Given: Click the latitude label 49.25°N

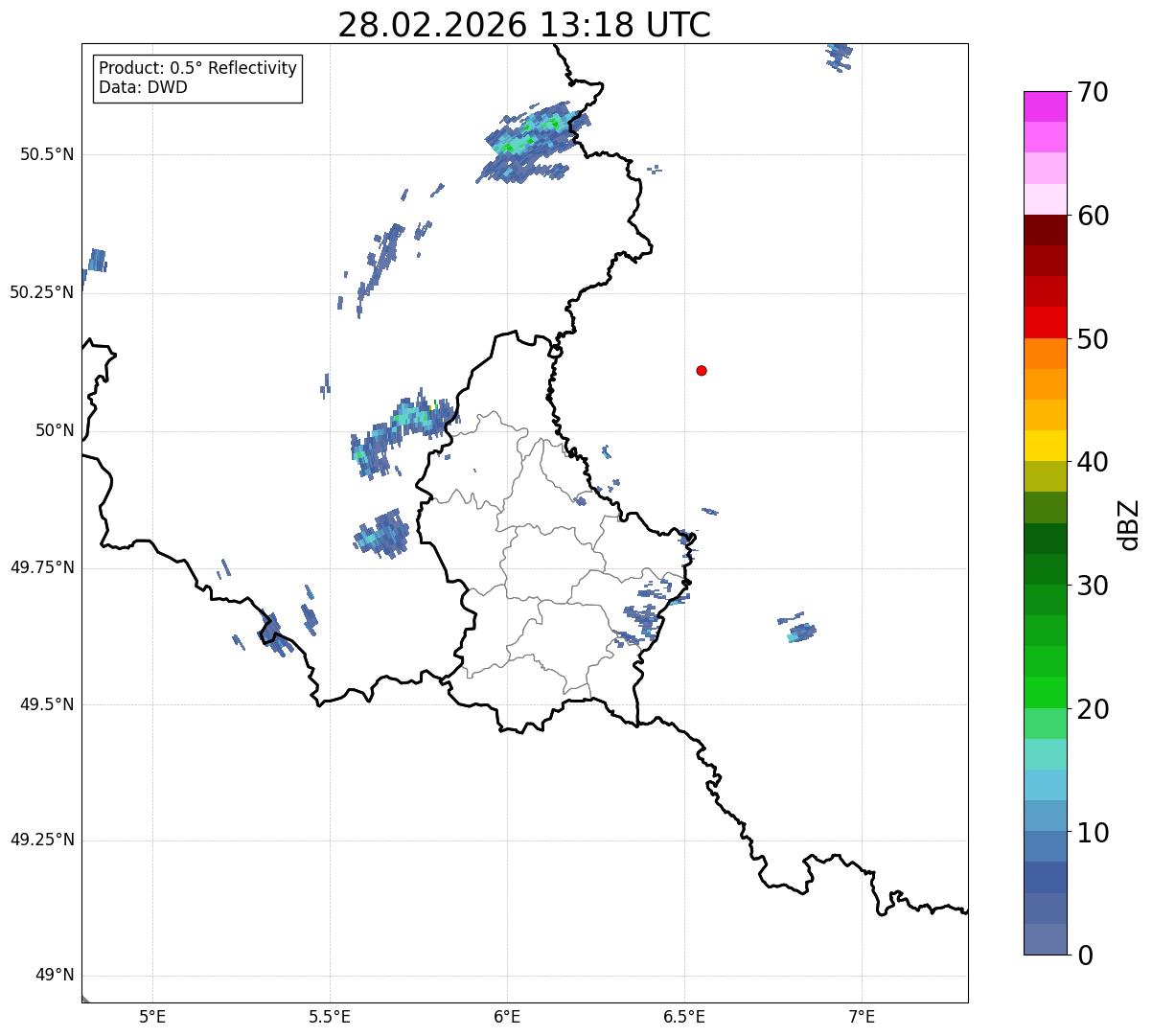Looking at the screenshot, I should click(41, 840).
